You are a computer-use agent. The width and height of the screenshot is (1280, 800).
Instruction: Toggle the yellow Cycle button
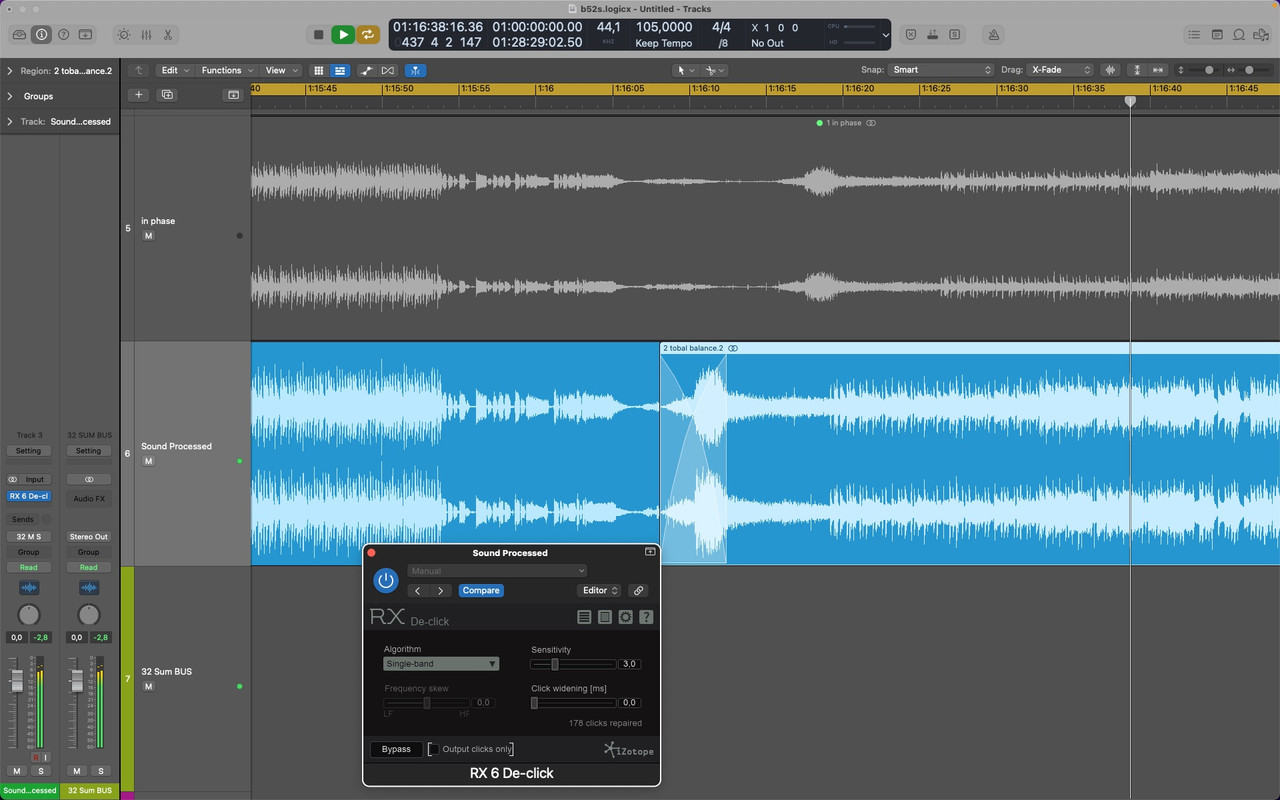coord(368,34)
